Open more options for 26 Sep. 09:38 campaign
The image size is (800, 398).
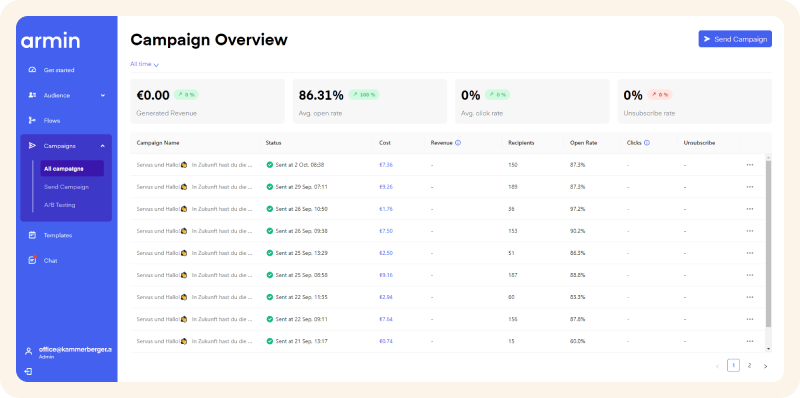[x=749, y=231]
